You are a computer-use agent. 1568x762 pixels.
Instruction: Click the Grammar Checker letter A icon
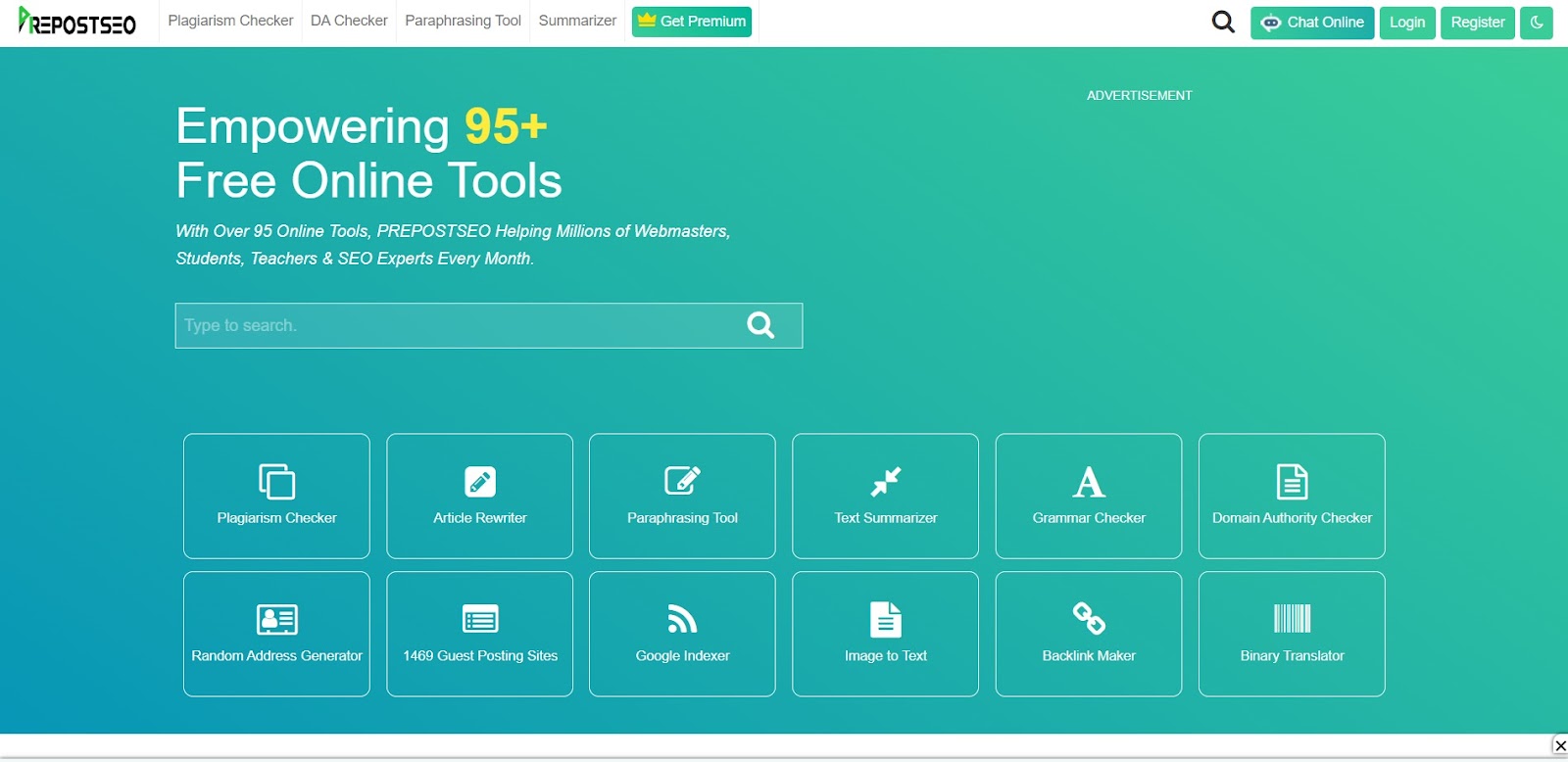(1089, 482)
